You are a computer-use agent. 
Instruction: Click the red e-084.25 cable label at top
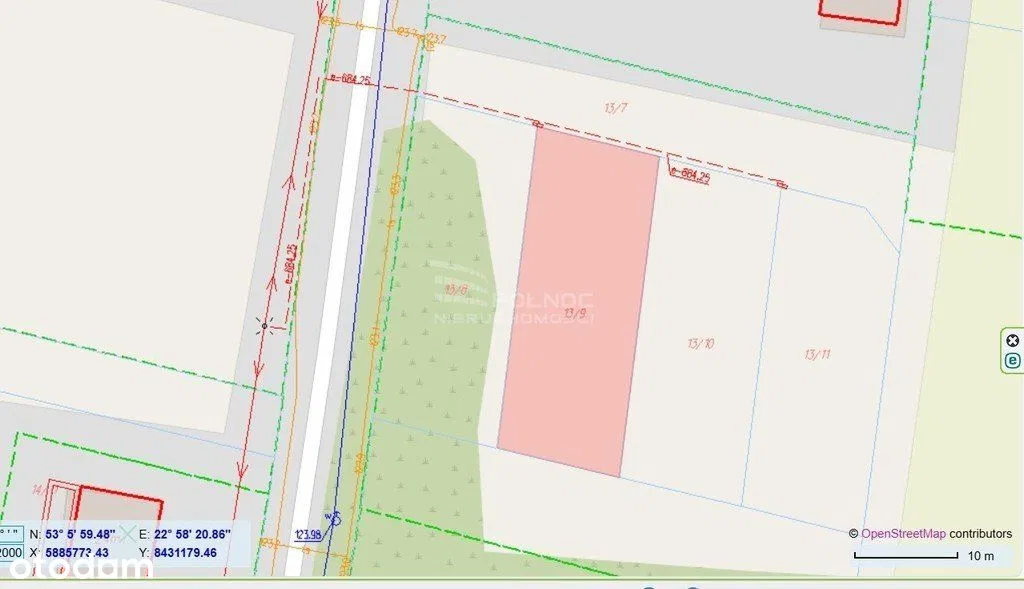(351, 80)
